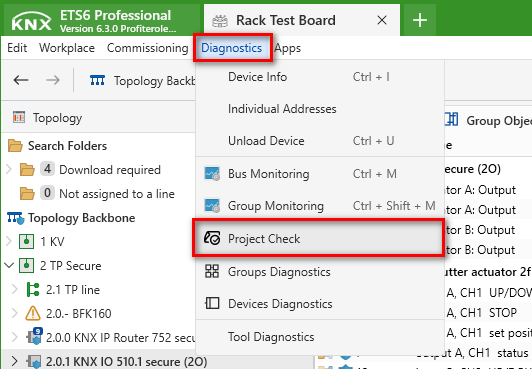Expand the Download required folder
Screen dimensions: 532x369
click(9, 169)
